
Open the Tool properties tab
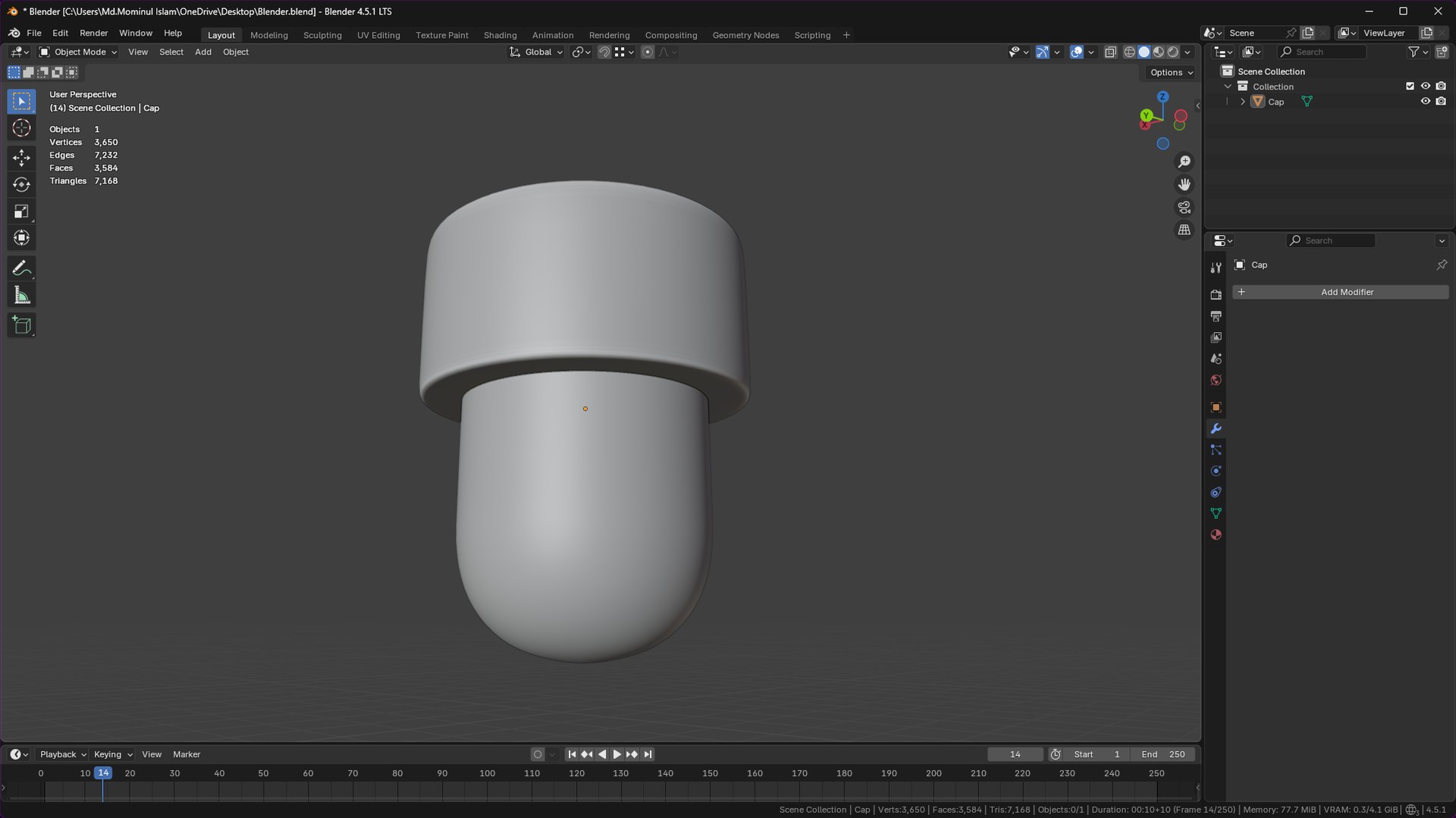click(x=1216, y=268)
